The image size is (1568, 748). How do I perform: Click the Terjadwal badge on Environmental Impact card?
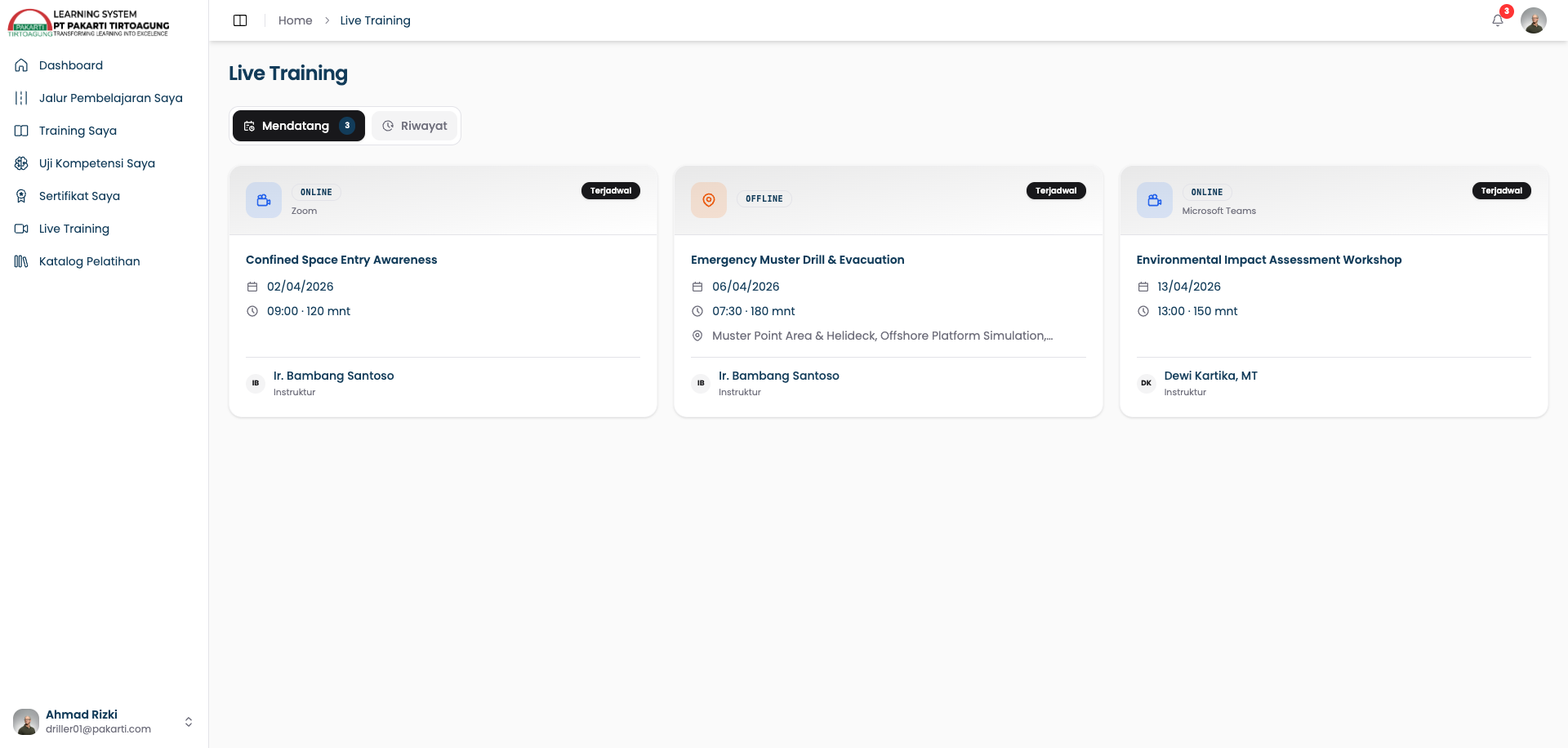1502,190
